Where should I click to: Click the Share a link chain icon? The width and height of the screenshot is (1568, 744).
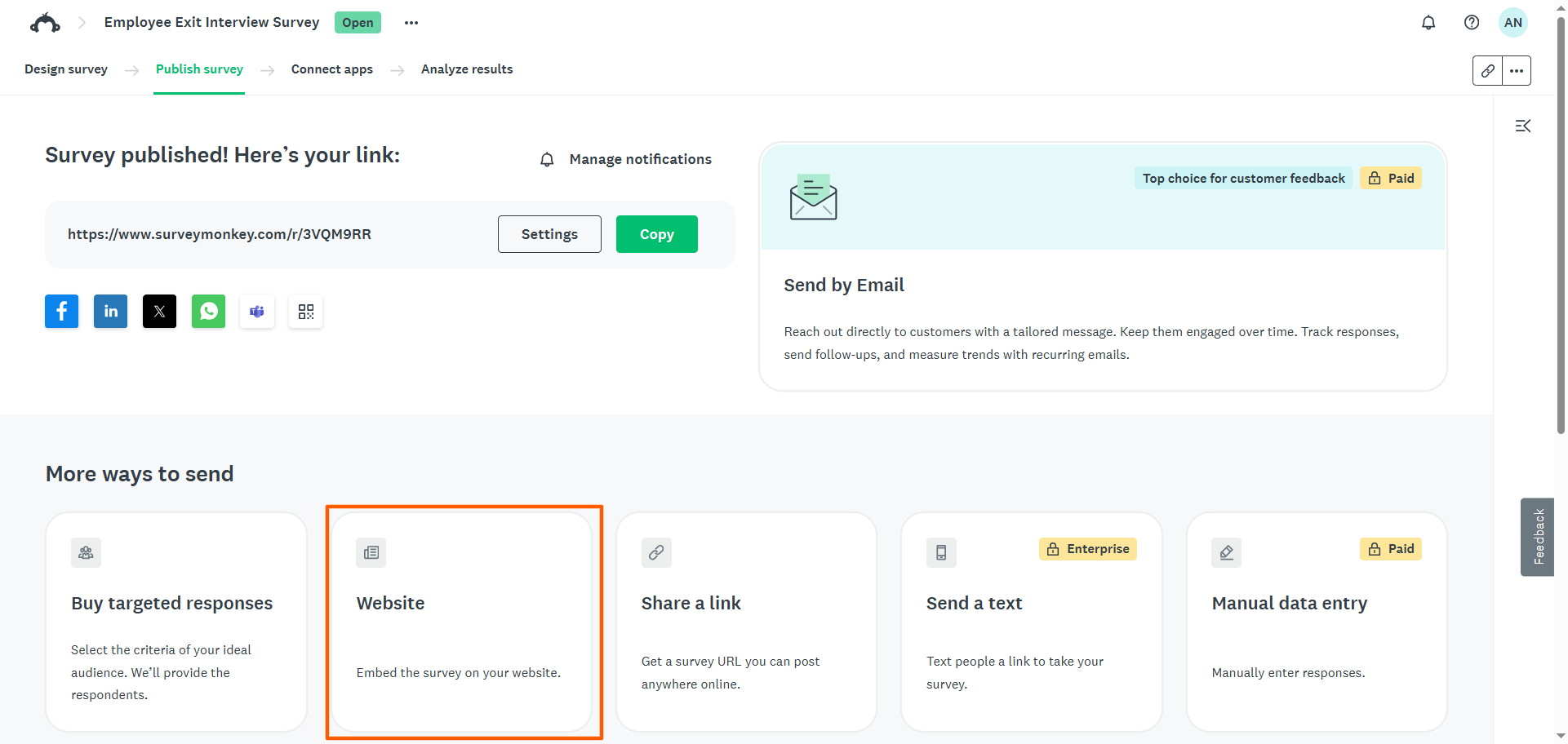point(656,553)
